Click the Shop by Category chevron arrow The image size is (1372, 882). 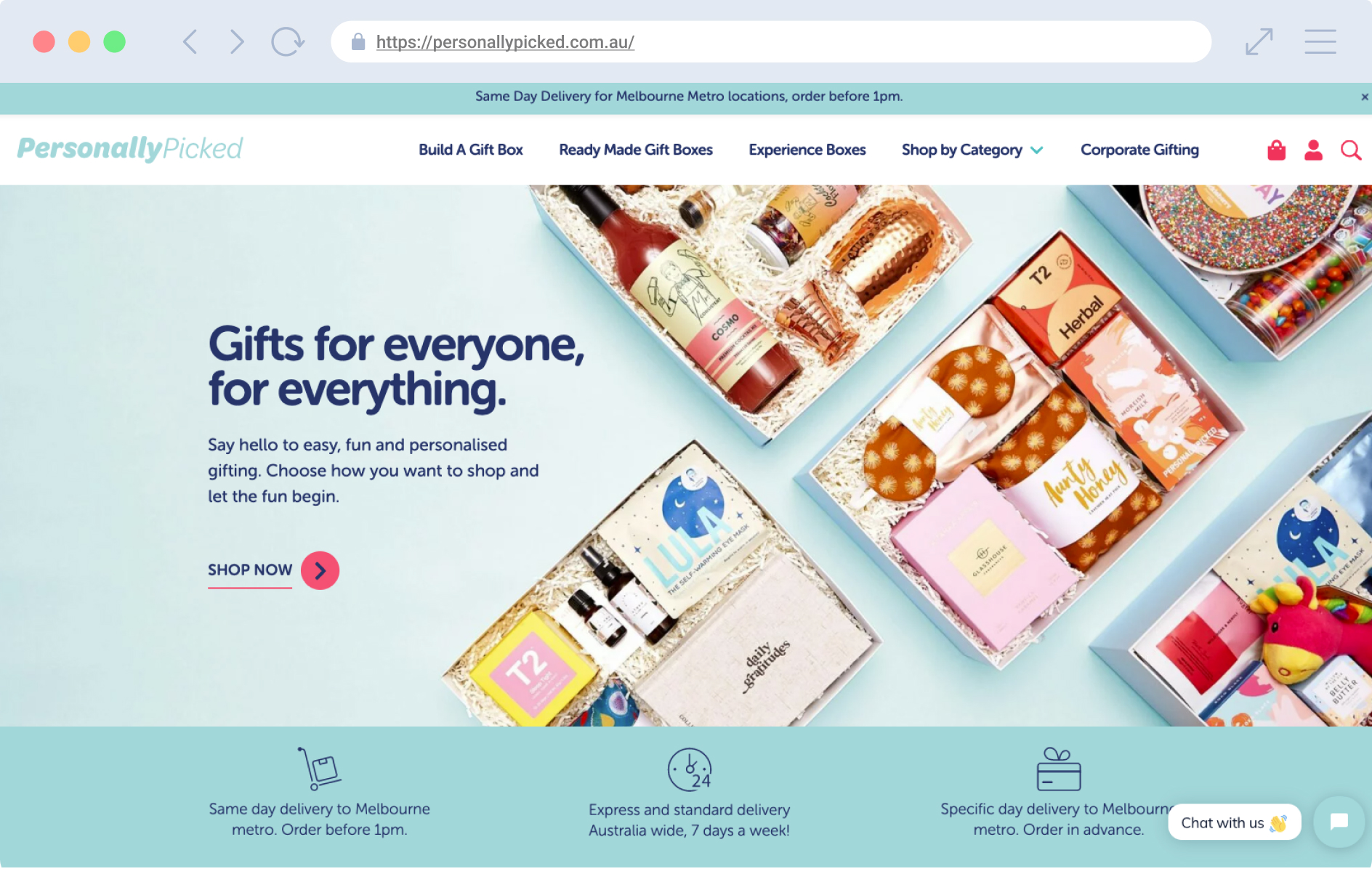(x=1037, y=150)
